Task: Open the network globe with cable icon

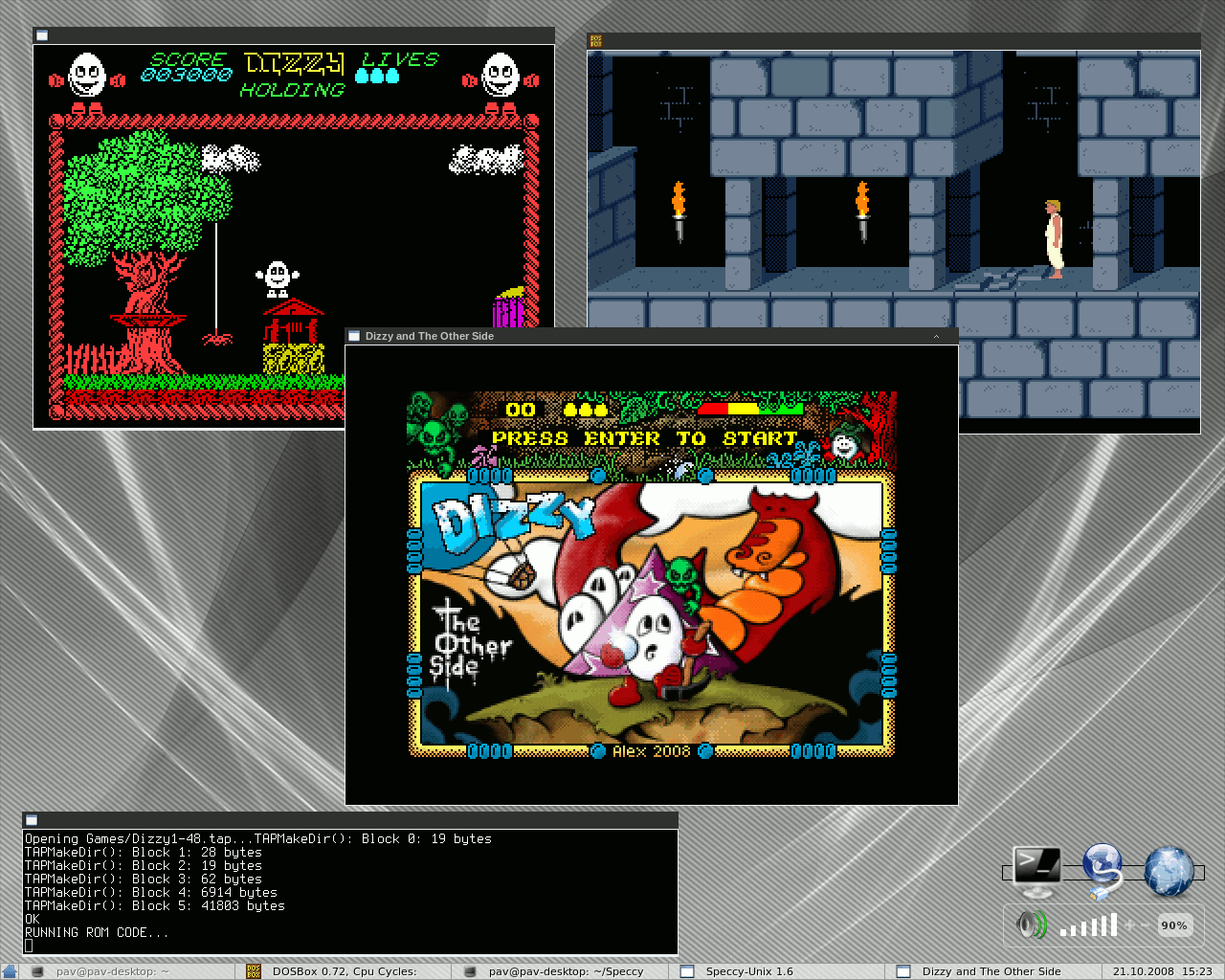Action: pyautogui.click(x=1102, y=871)
